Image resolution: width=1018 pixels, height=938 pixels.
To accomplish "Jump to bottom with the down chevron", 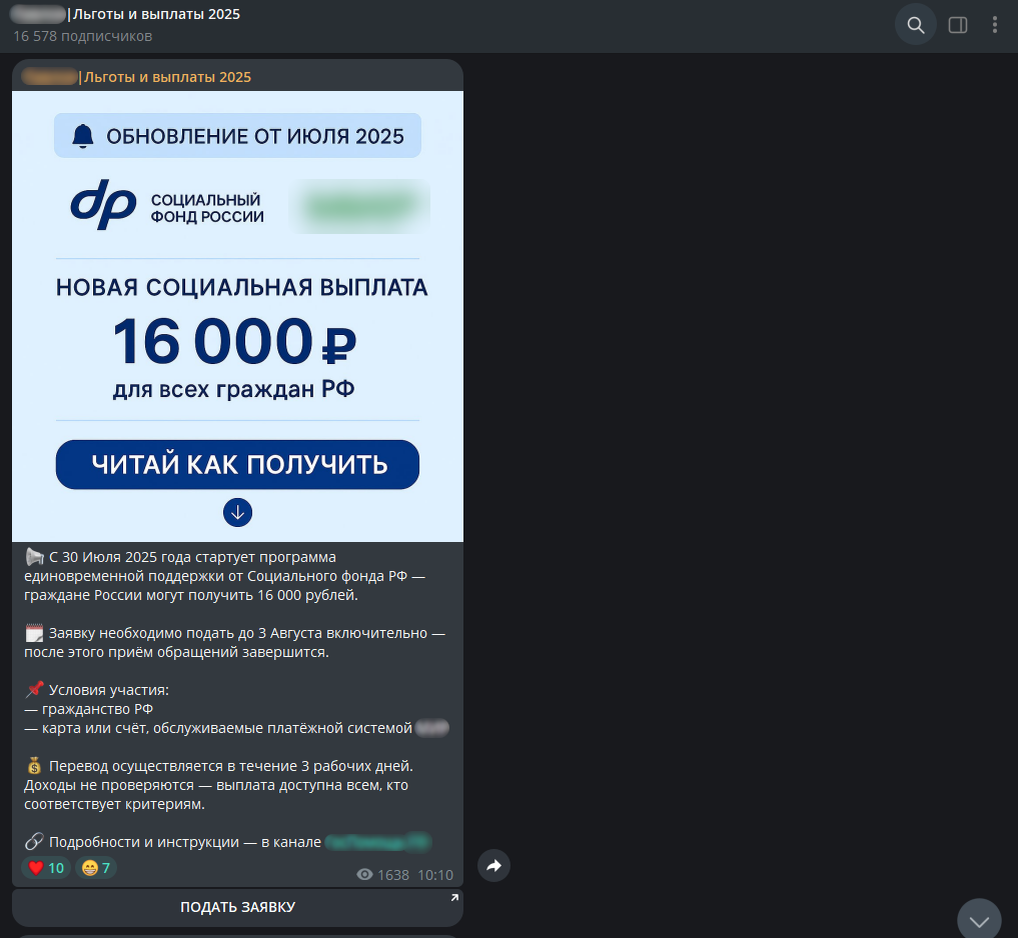I will (979, 920).
